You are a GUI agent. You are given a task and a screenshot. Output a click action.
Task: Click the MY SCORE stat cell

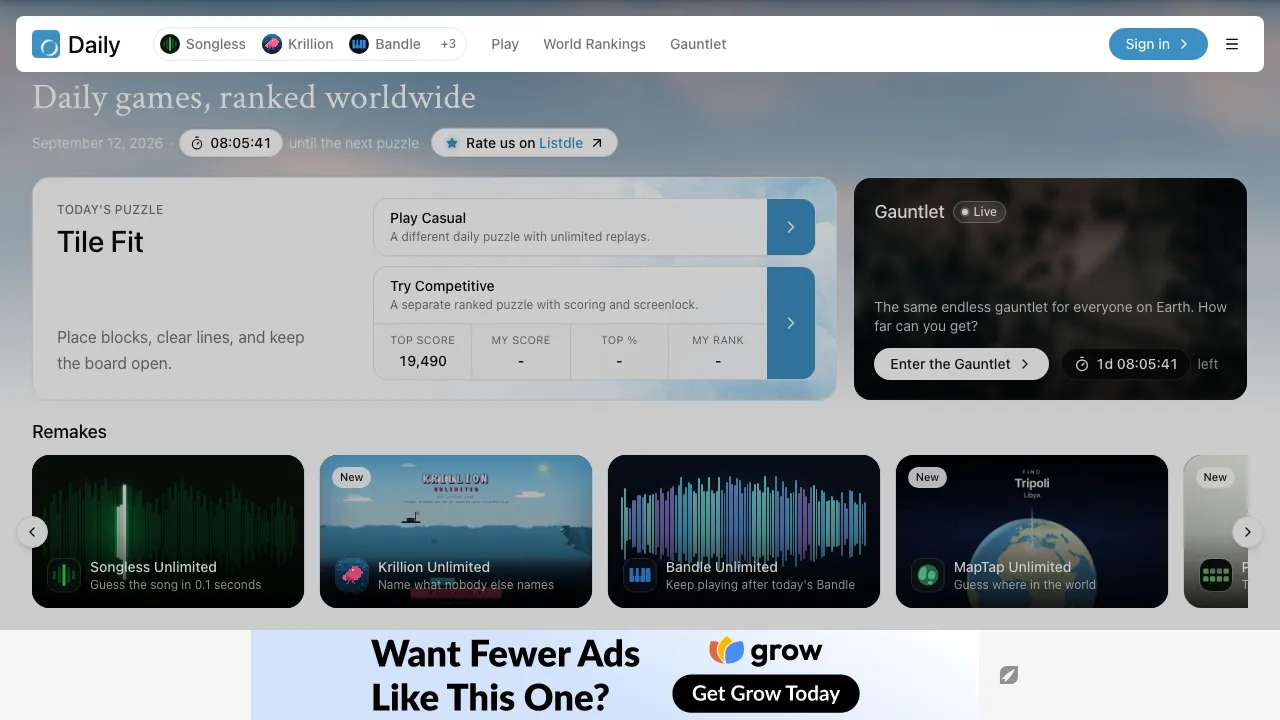[x=521, y=351]
